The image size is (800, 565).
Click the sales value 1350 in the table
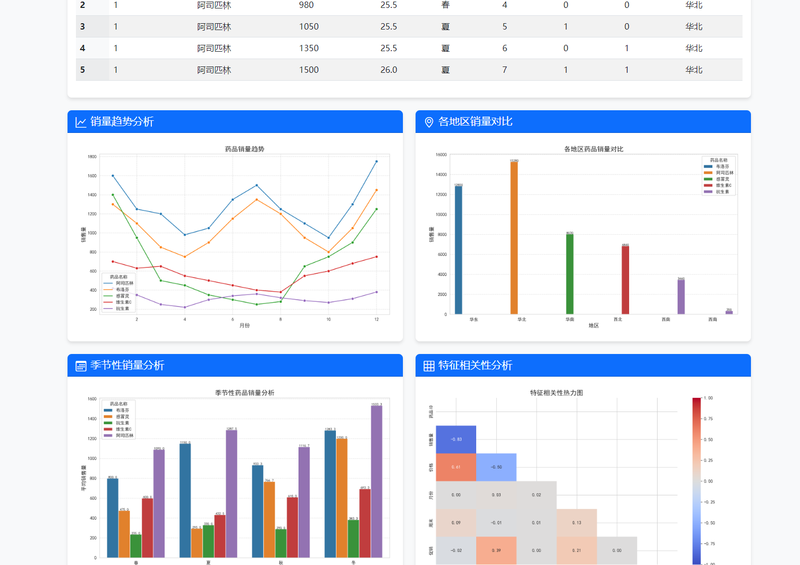tap(309, 48)
